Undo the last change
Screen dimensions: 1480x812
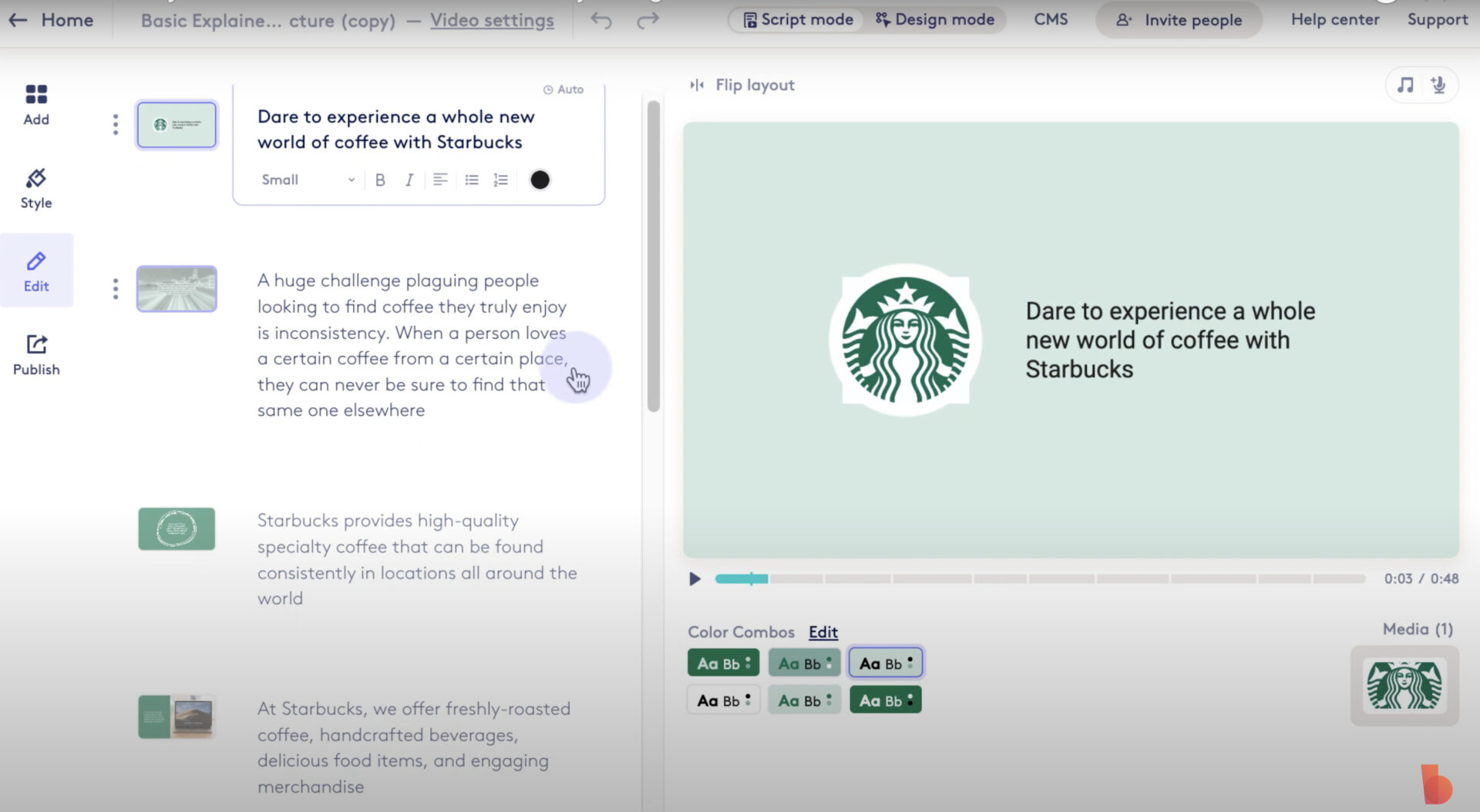pos(600,19)
